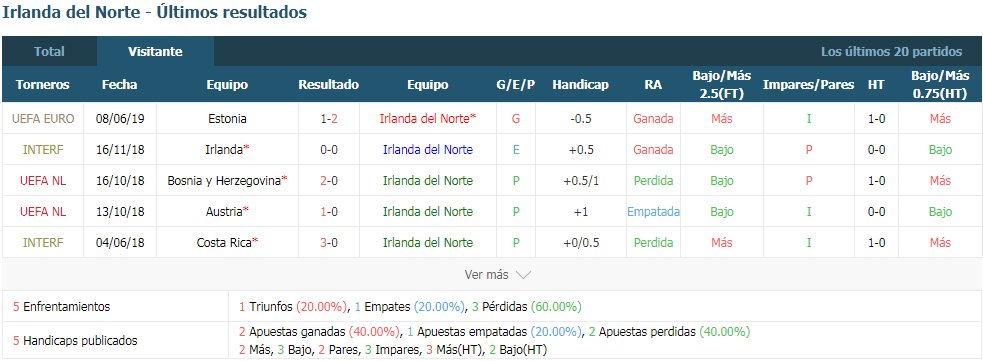Click the G/E/P column header

click(516, 85)
